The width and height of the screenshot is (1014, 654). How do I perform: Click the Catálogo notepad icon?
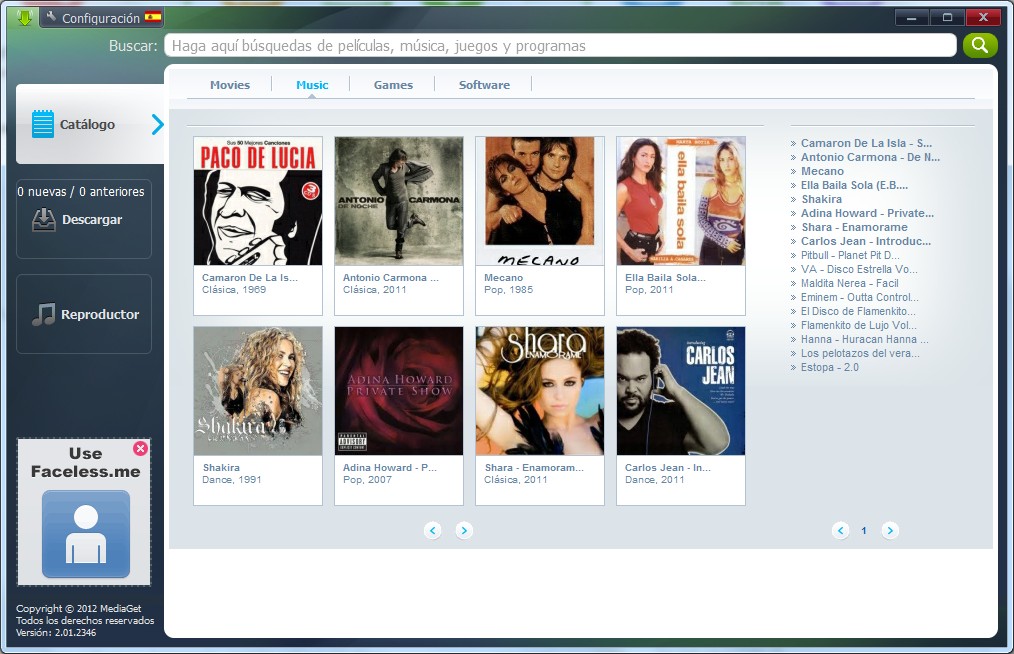coord(43,124)
